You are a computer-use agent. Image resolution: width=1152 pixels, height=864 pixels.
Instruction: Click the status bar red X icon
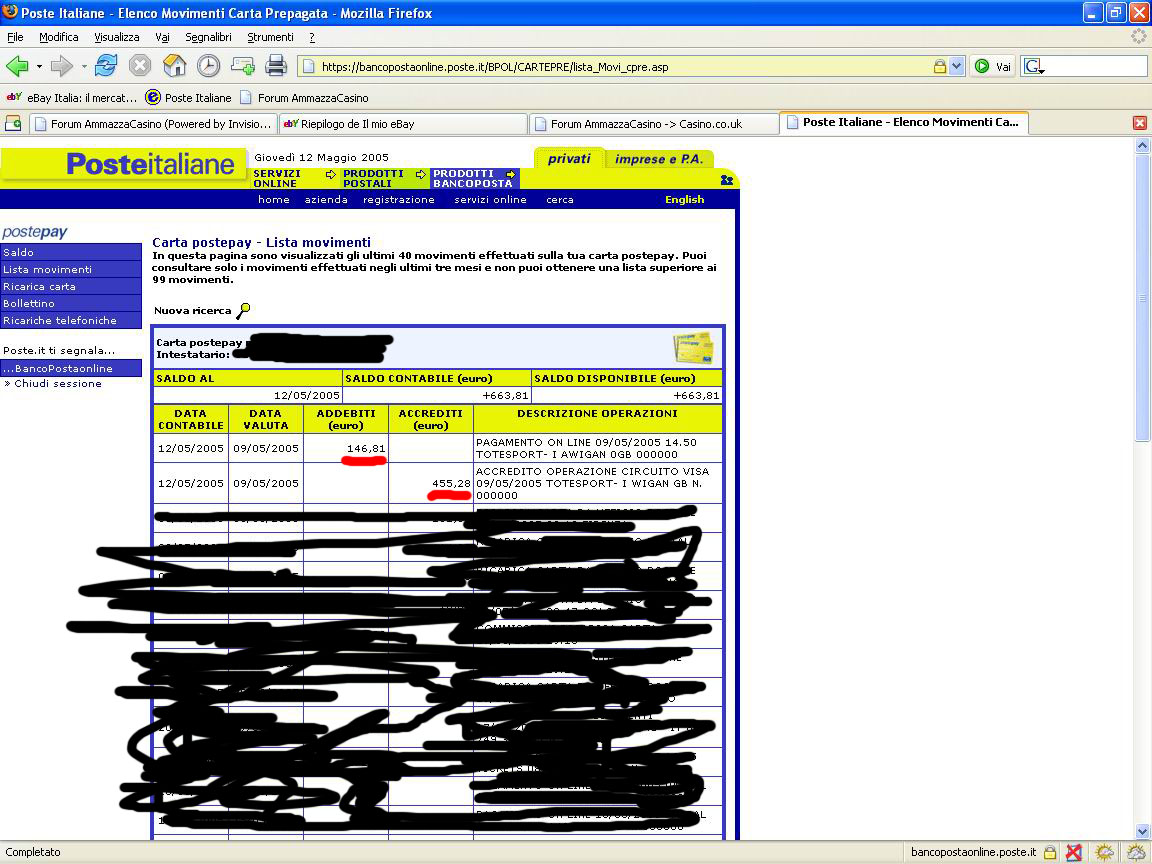pos(1074,852)
